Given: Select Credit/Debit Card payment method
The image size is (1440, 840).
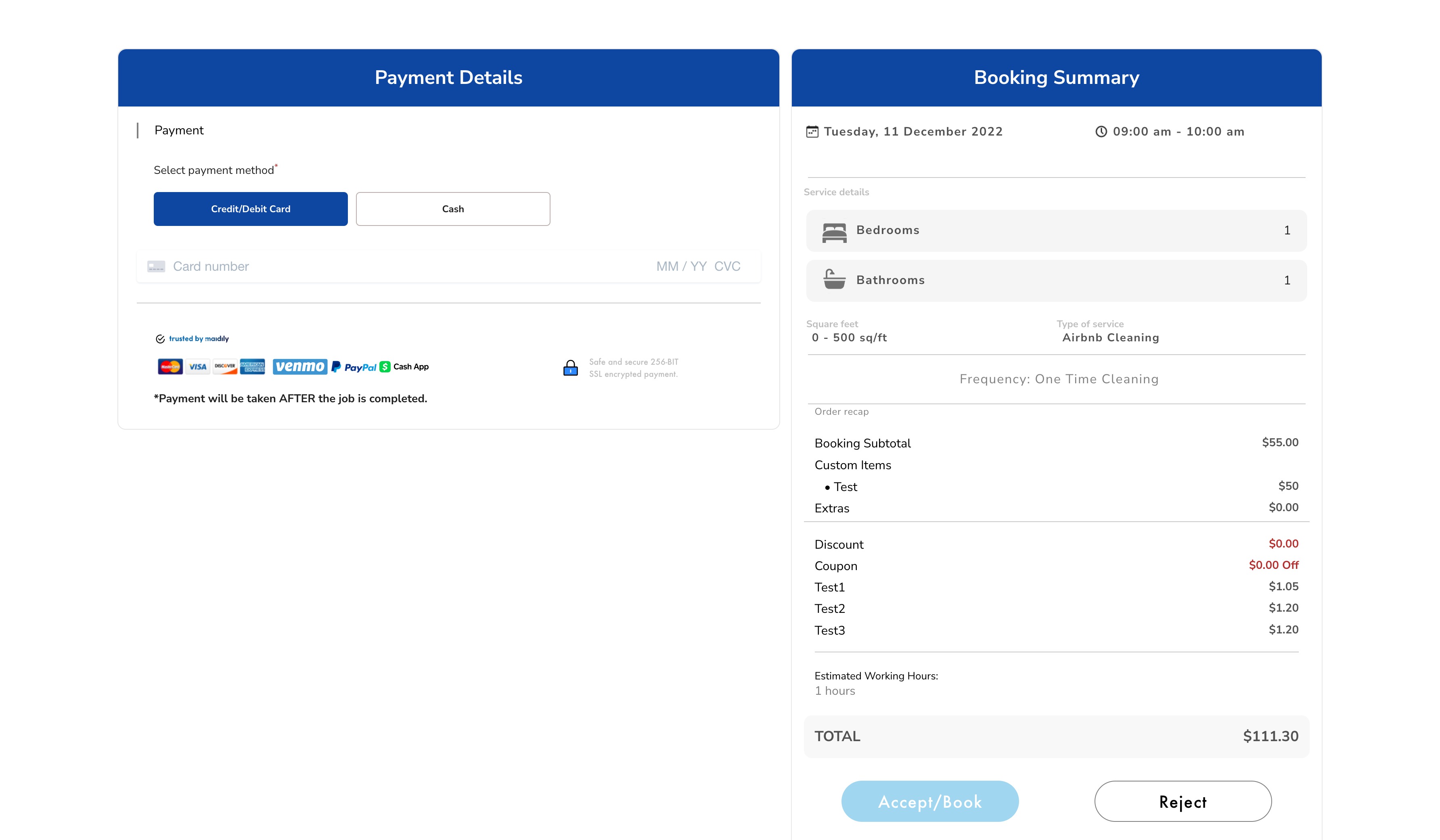Looking at the screenshot, I should (x=250, y=209).
